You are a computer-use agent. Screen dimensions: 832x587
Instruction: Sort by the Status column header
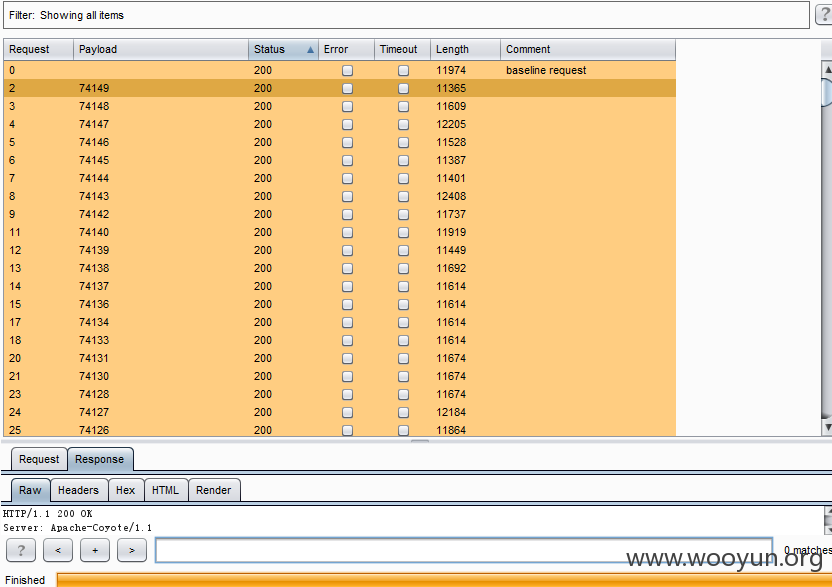(x=283, y=49)
